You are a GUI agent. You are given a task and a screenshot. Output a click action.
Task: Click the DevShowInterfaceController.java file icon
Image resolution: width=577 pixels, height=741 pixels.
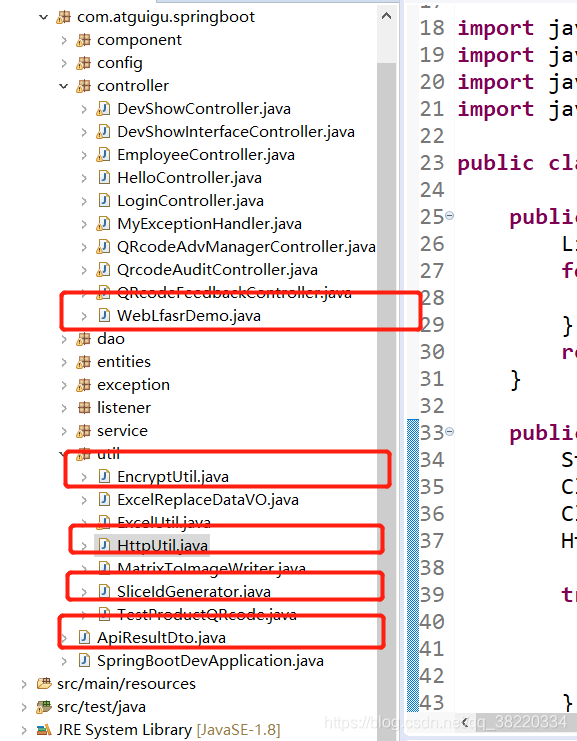click(x=103, y=132)
